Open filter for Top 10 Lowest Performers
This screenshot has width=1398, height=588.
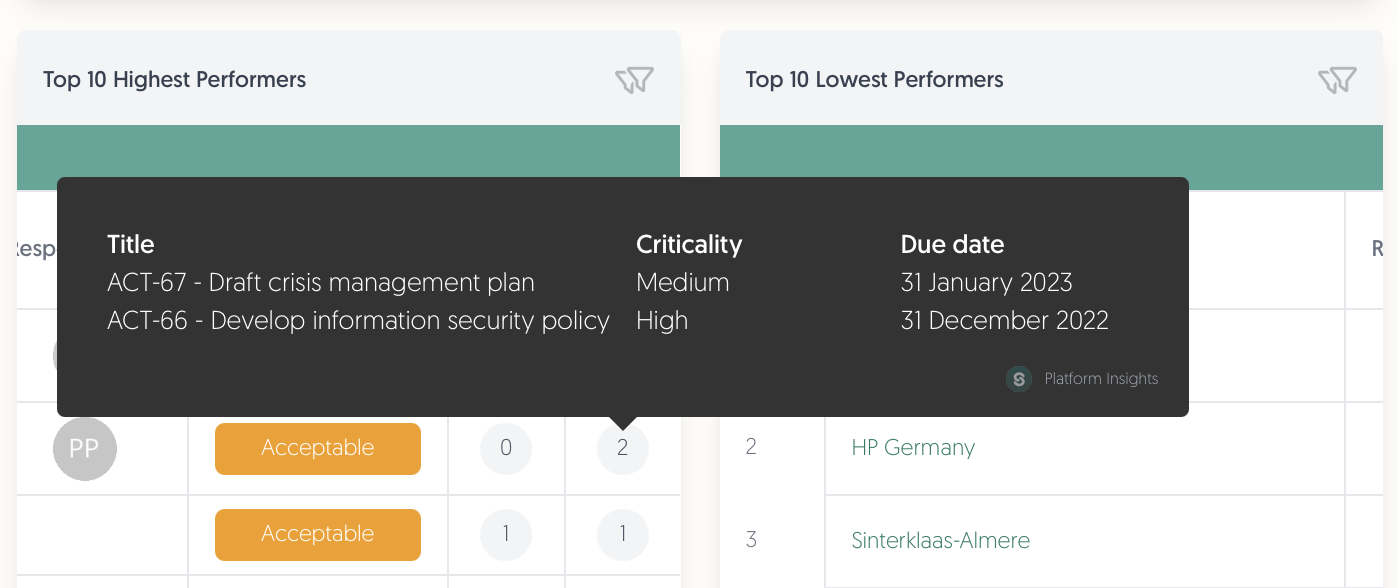point(1337,80)
